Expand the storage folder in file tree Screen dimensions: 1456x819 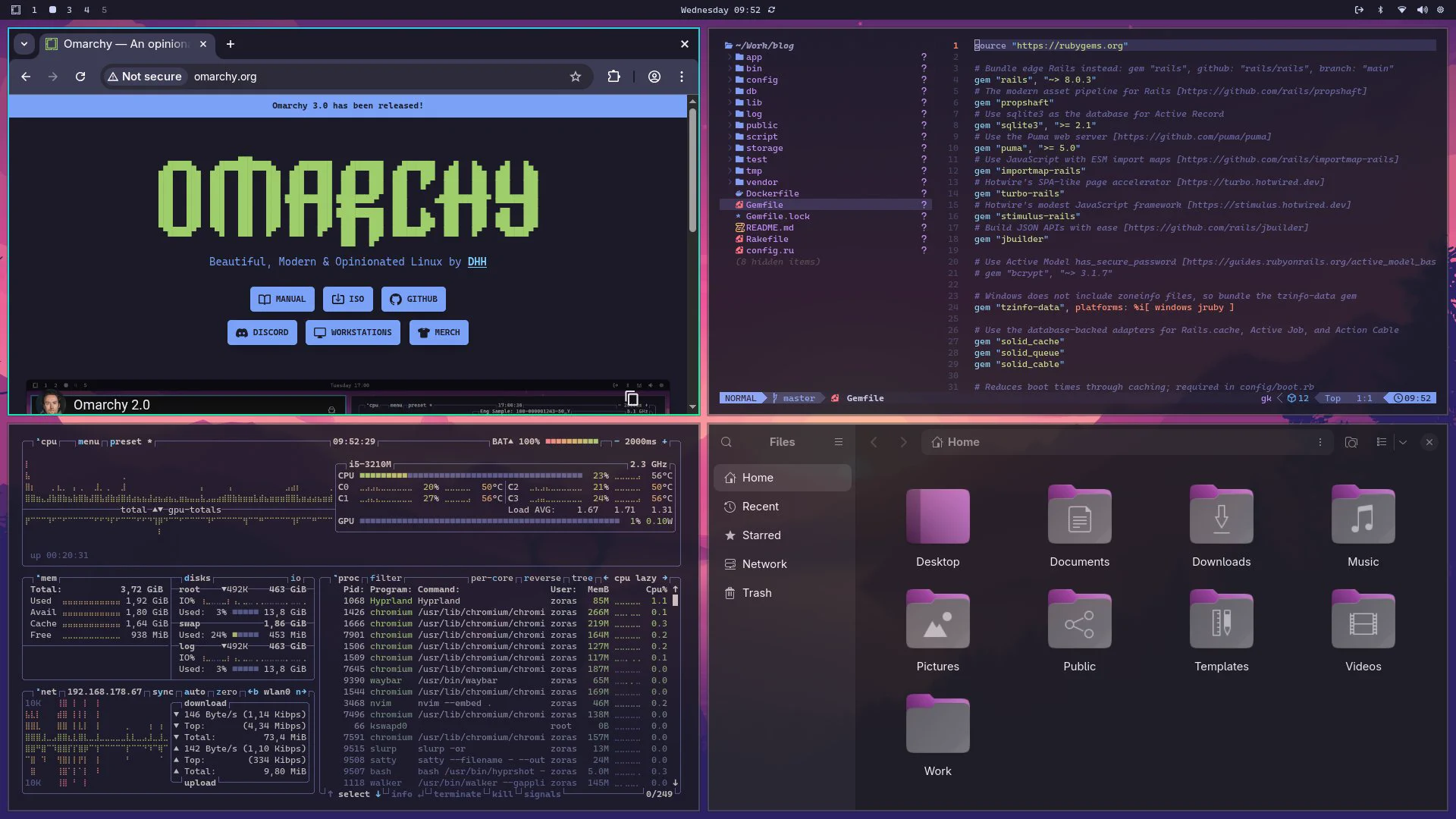(764, 148)
